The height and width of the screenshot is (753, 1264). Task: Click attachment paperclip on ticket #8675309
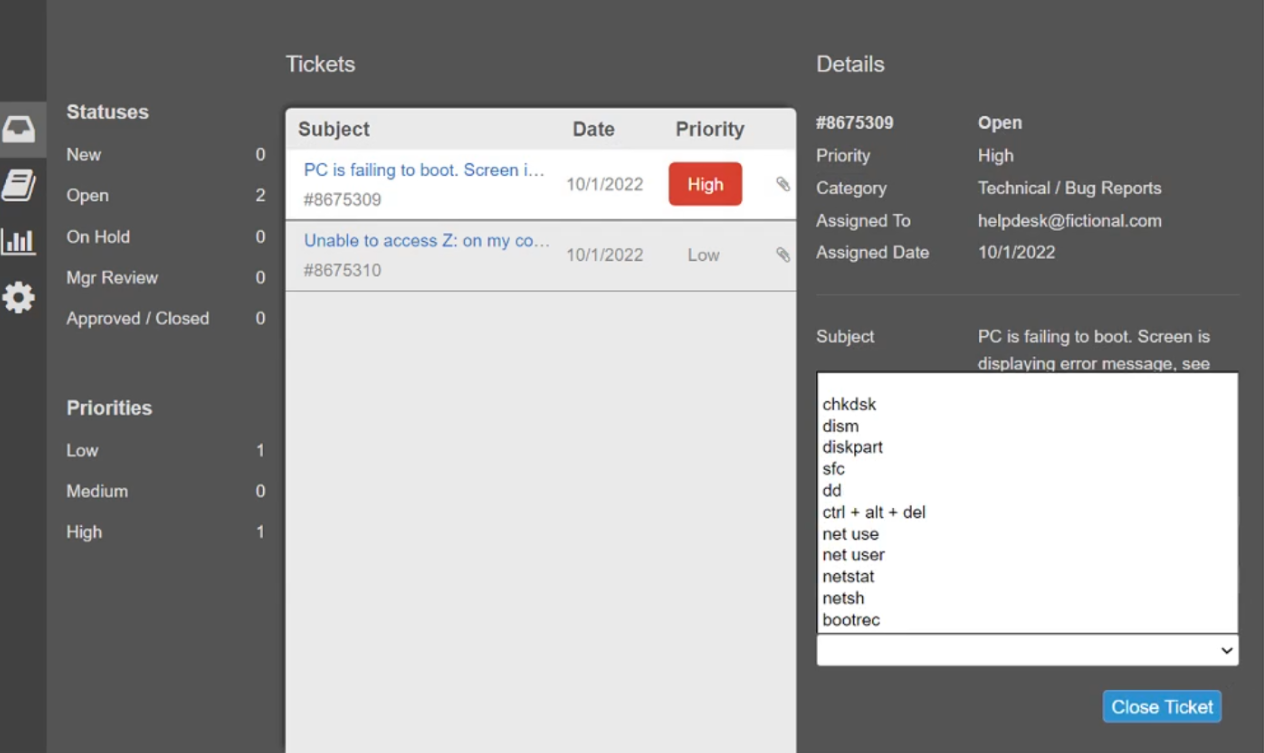click(x=783, y=184)
